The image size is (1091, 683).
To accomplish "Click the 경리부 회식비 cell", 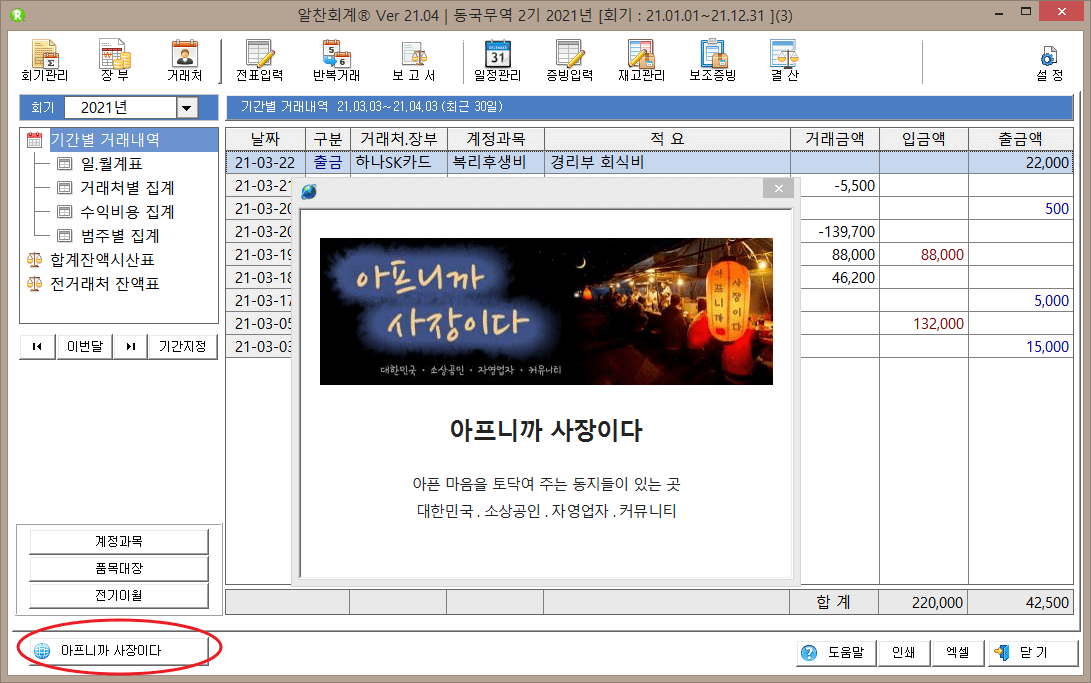I will (667, 163).
